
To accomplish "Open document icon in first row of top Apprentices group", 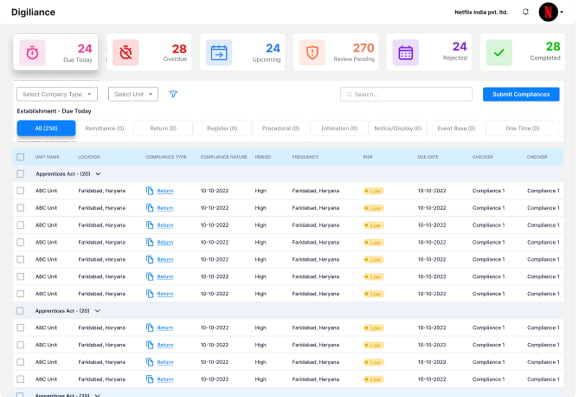I will (x=150, y=191).
